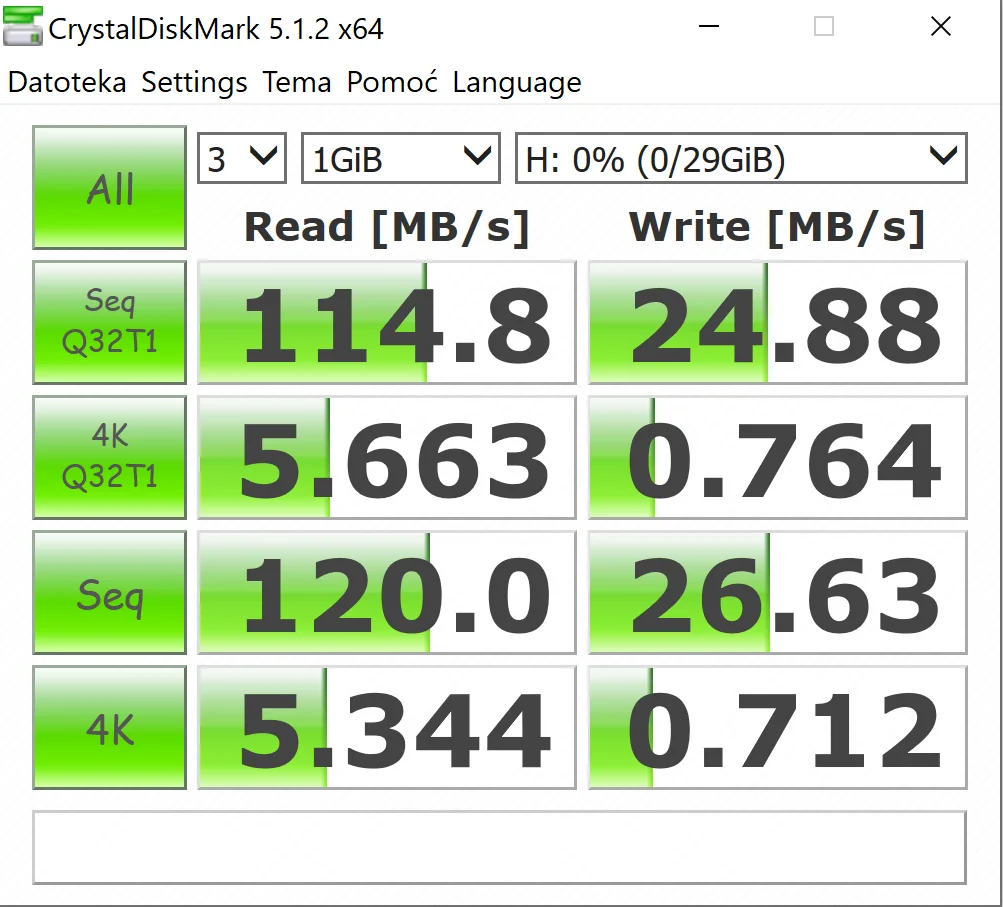Click the Write [MB/s] column header
This screenshot has width=1003, height=907.
coord(777,228)
